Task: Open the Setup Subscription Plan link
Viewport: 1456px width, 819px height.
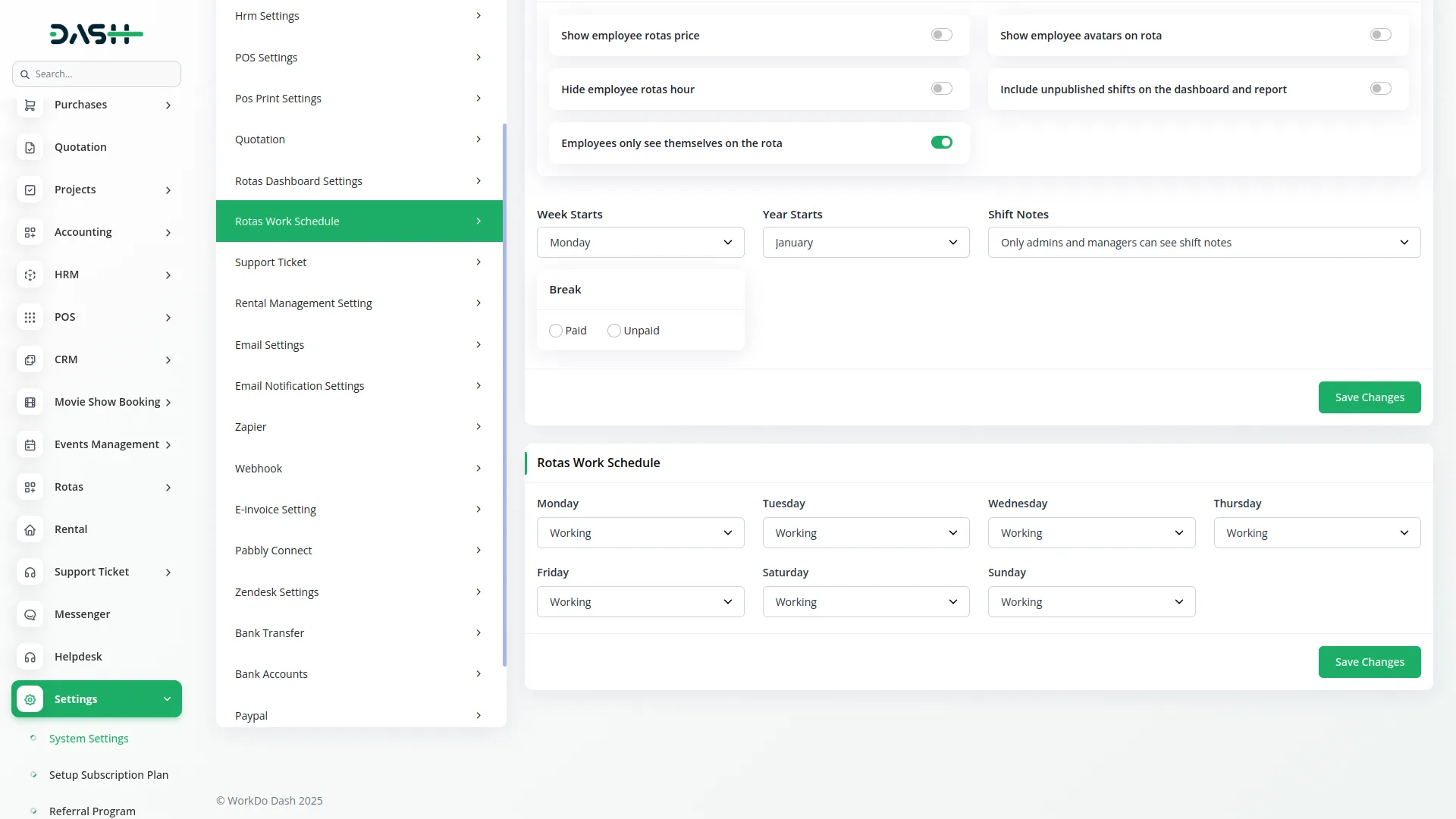Action: pyautogui.click(x=108, y=775)
